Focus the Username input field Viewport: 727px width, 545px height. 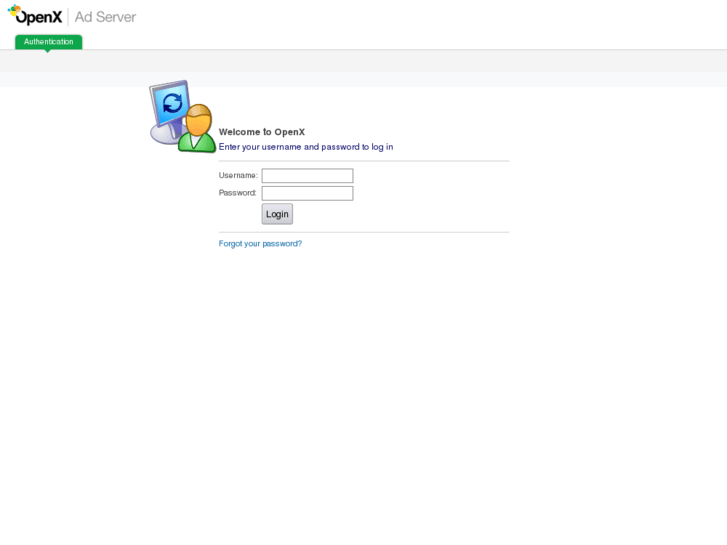click(x=307, y=175)
